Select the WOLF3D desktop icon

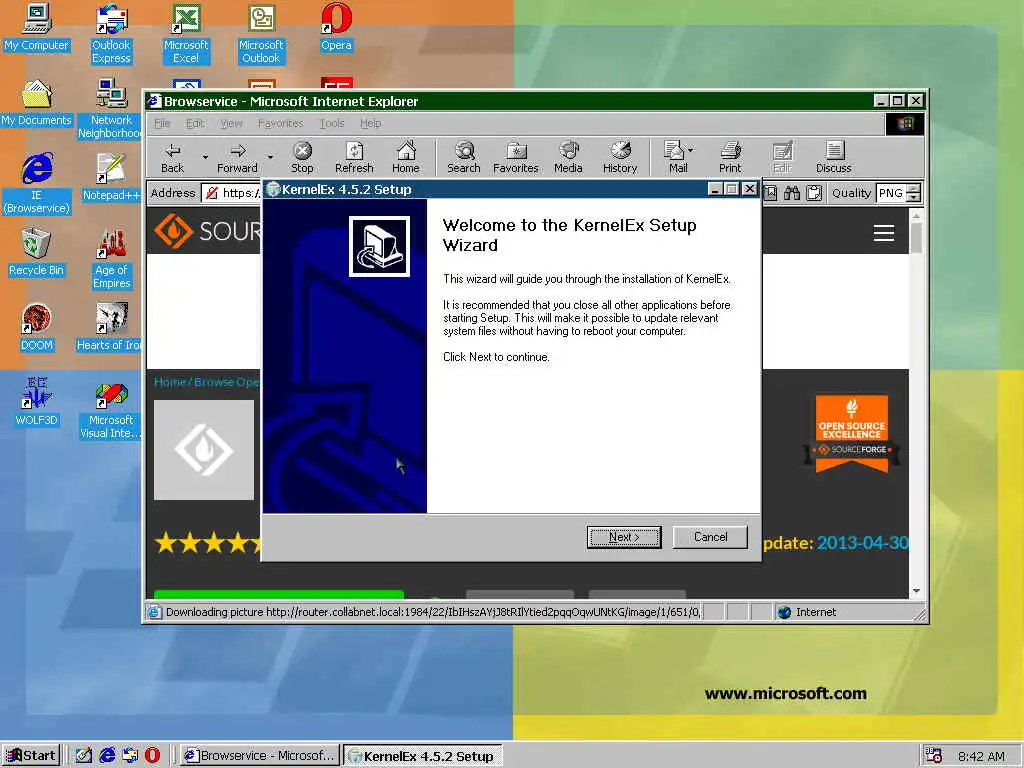click(37, 403)
